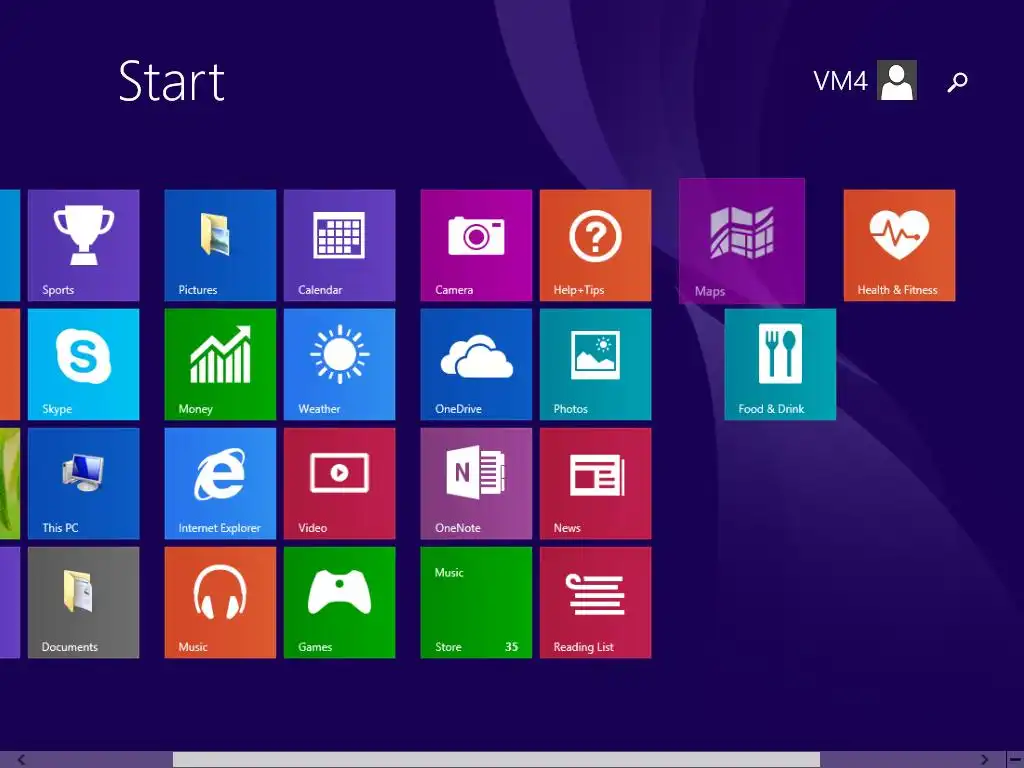Open the Food & Drink tile

tap(780, 364)
